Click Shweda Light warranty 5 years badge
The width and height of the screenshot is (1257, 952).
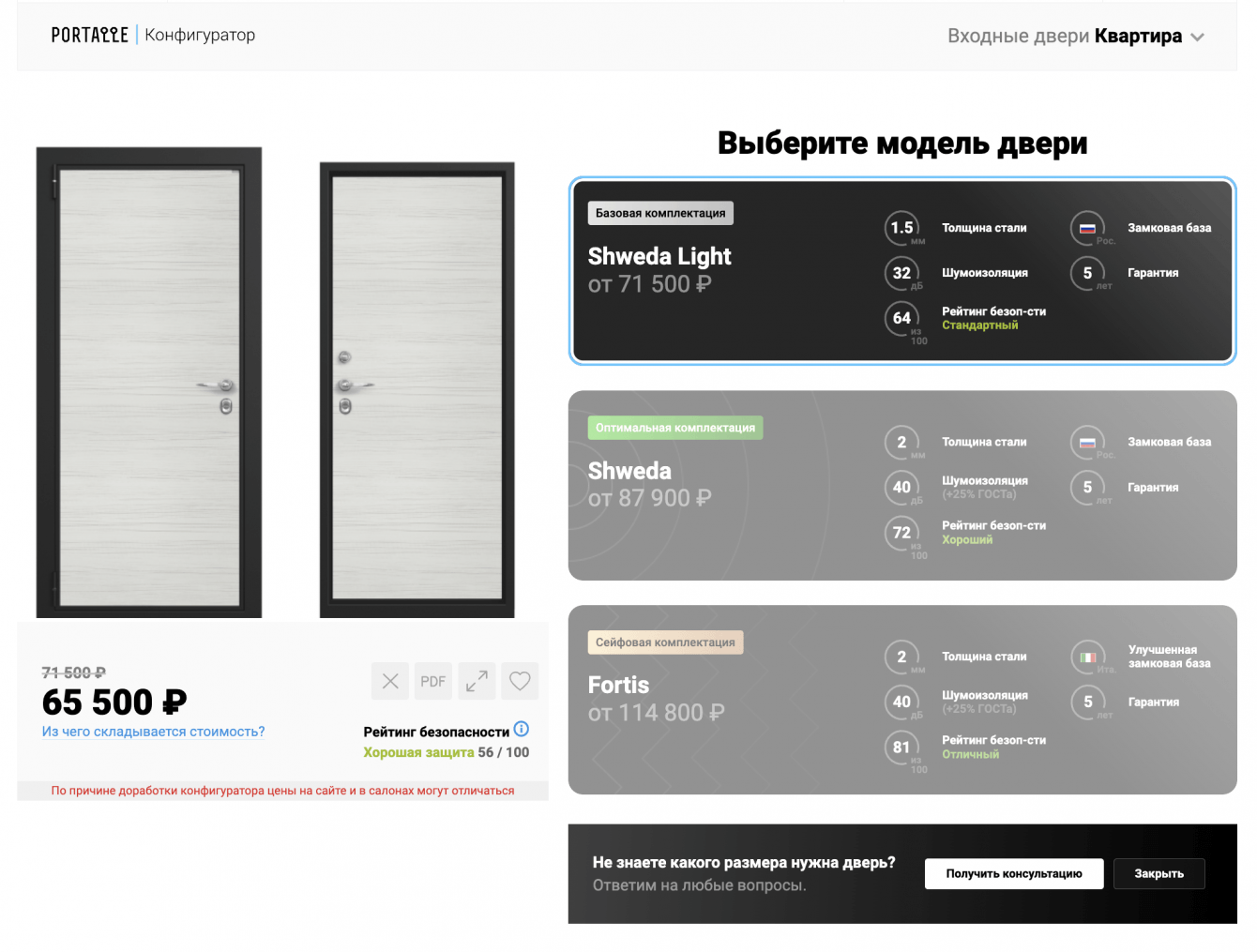coord(1087,273)
